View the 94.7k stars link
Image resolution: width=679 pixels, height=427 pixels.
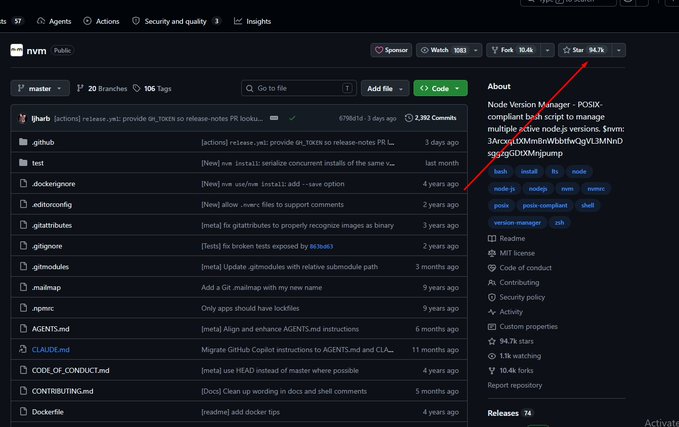511,342
